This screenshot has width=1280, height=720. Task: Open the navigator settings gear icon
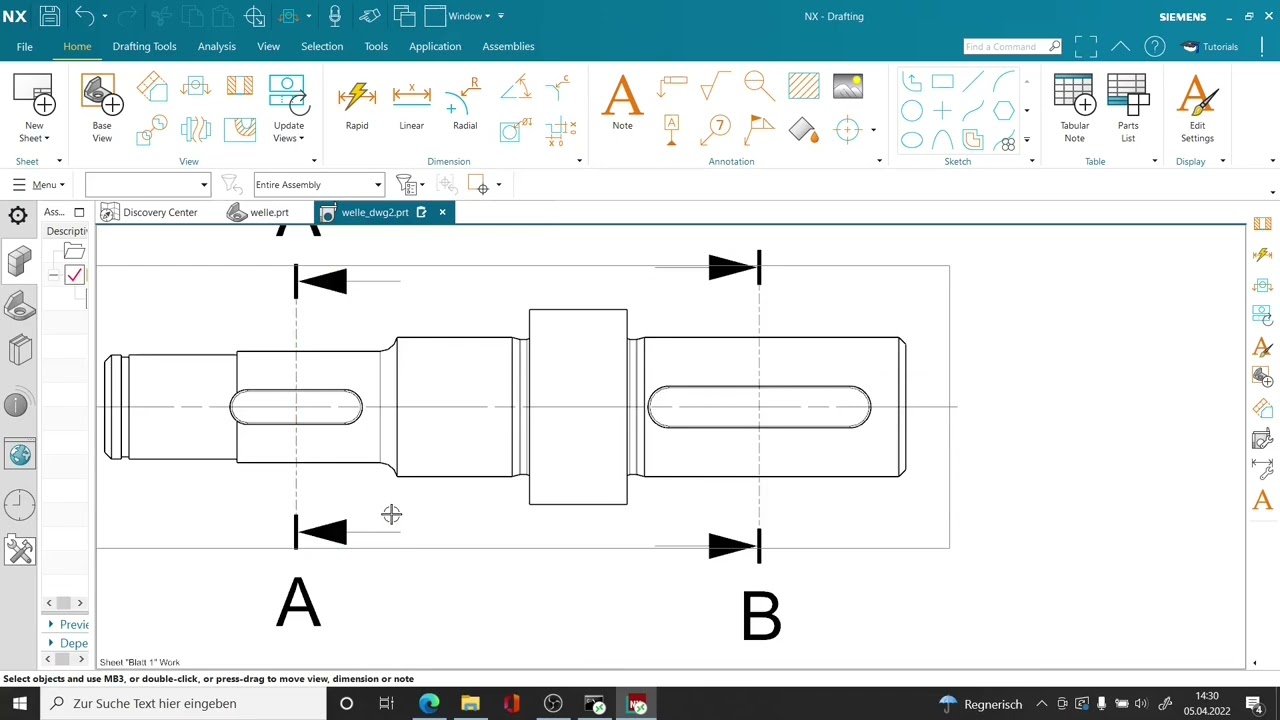(17, 215)
